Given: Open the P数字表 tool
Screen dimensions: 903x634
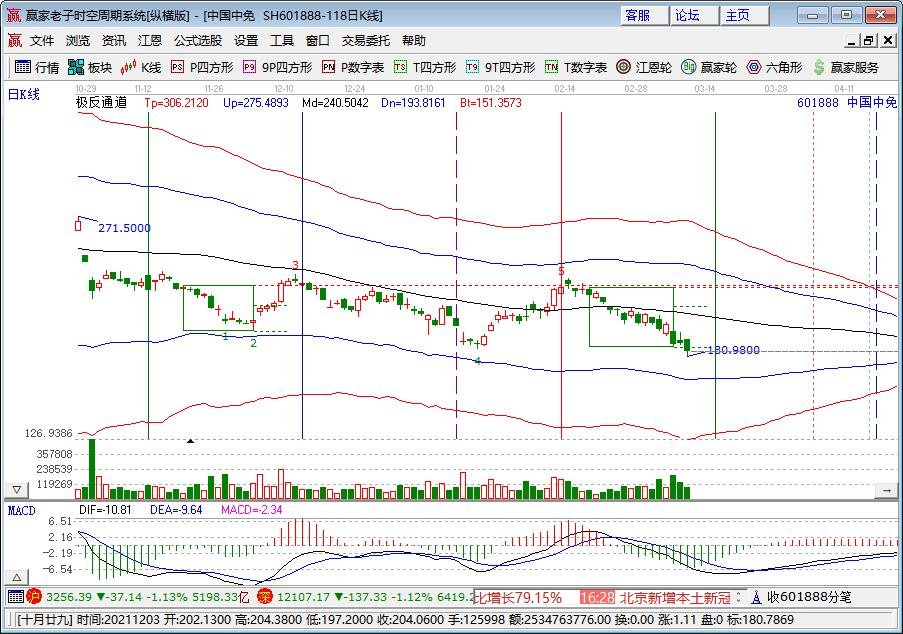Looking at the screenshot, I should 353,67.
